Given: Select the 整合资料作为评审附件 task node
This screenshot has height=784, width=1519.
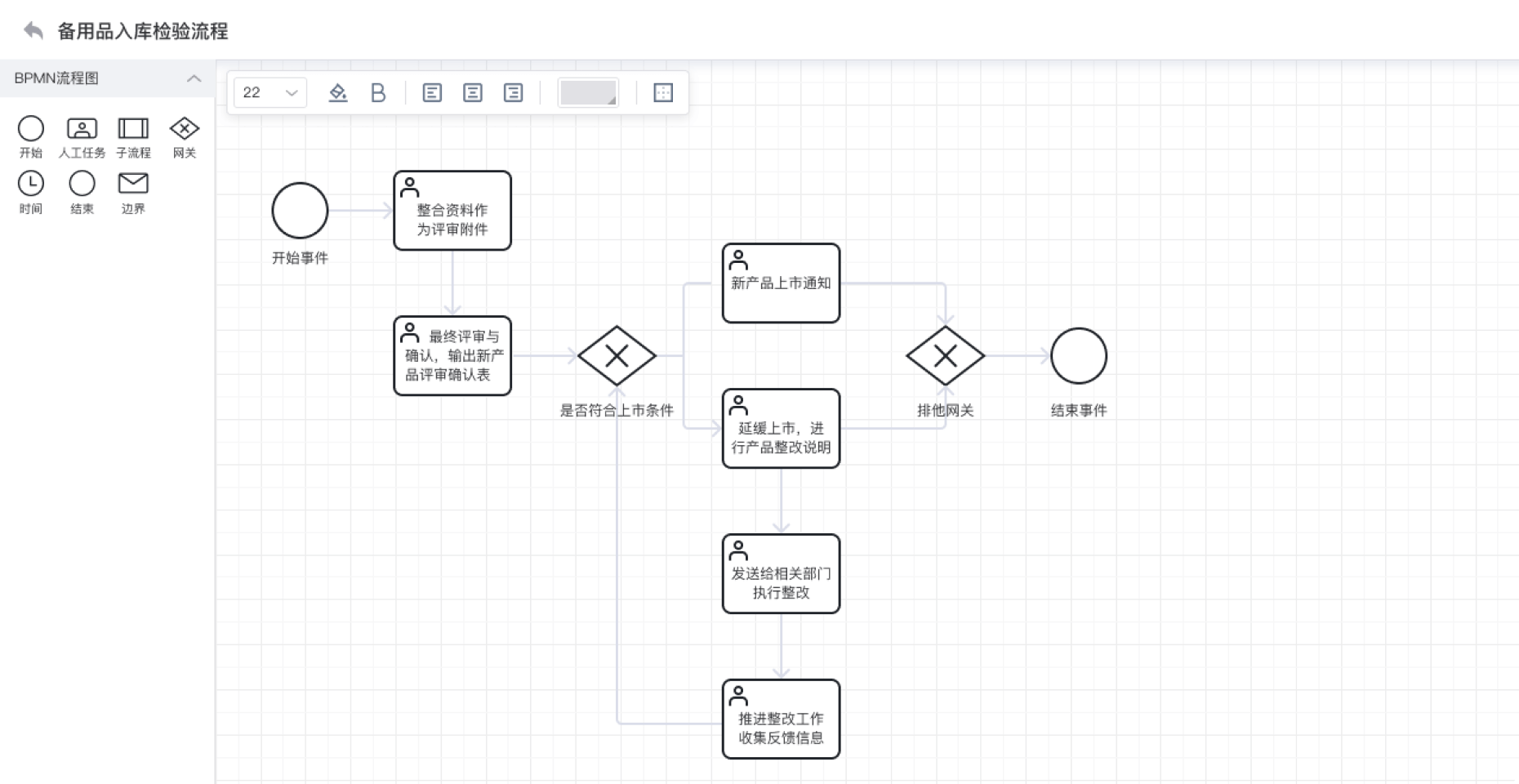Looking at the screenshot, I should (452, 211).
